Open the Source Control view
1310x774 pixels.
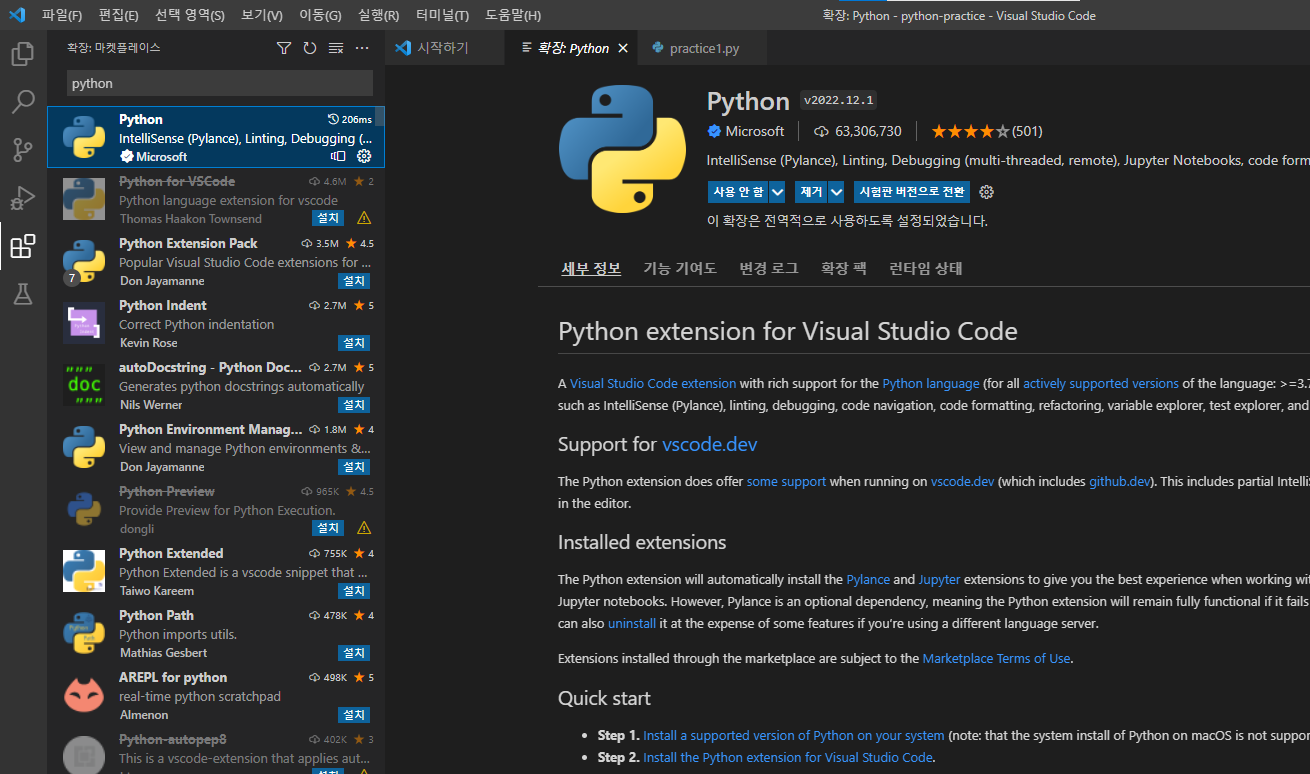click(x=23, y=150)
